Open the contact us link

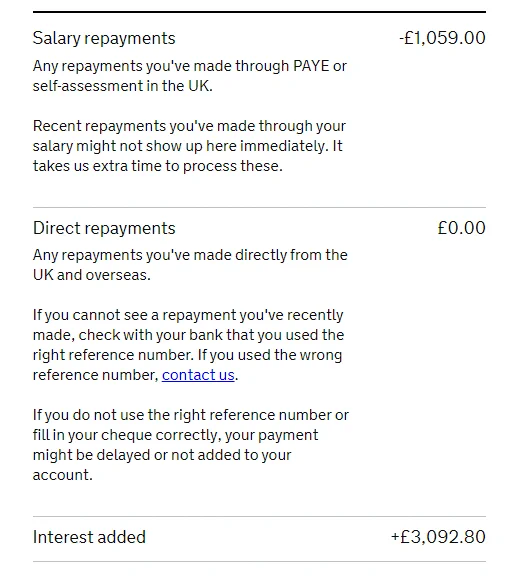tap(198, 375)
